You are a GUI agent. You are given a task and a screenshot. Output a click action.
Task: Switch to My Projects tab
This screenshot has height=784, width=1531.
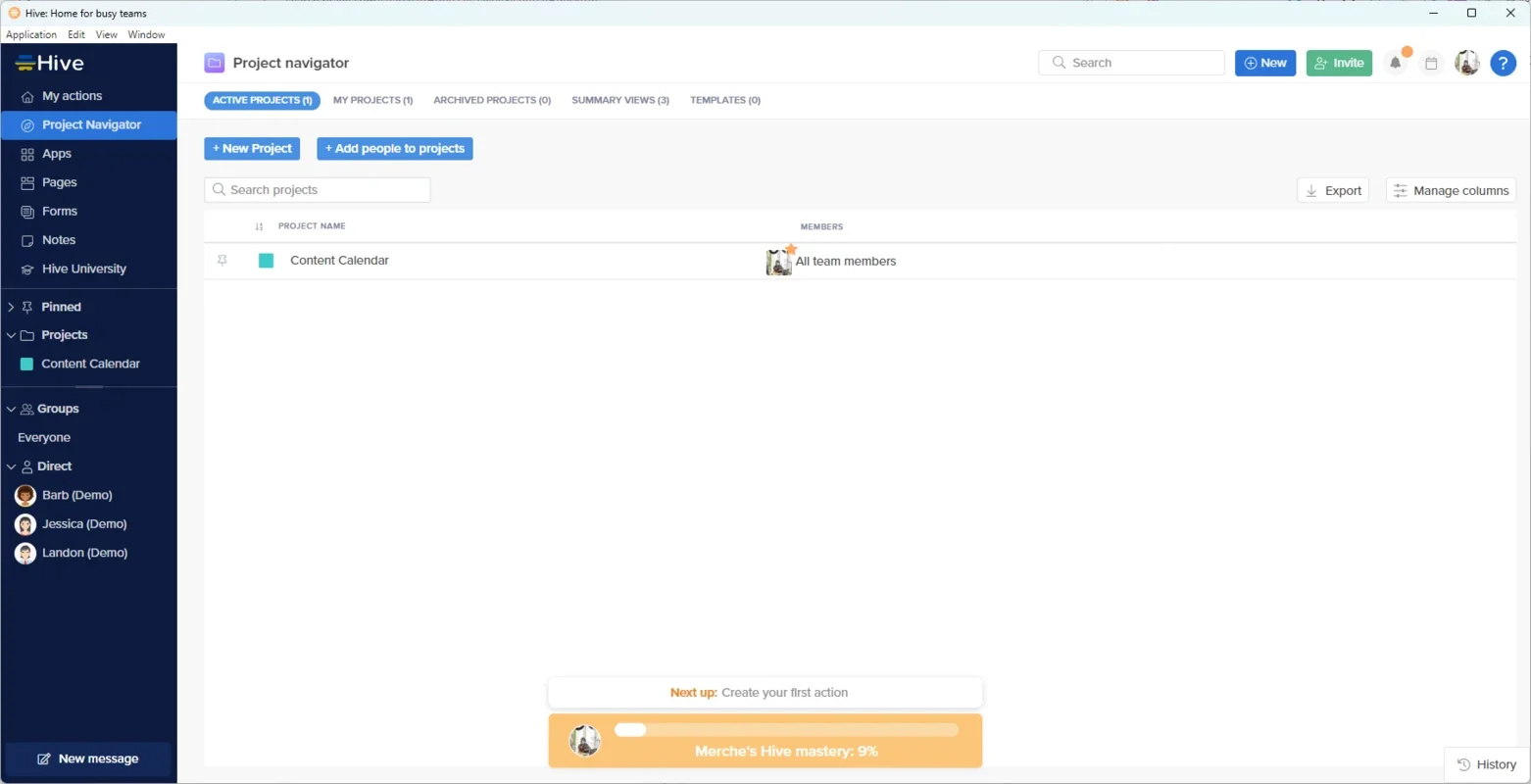click(372, 100)
